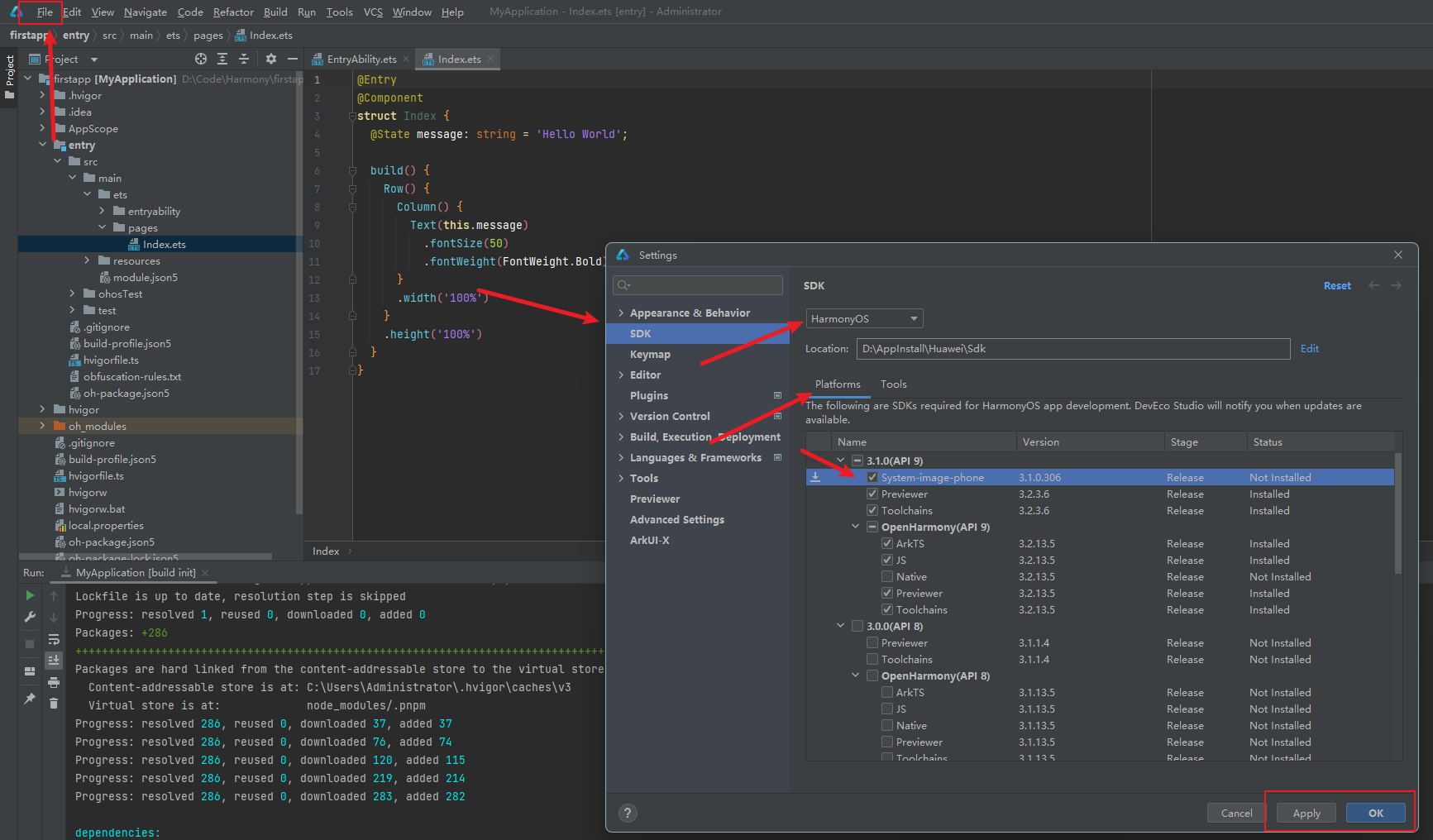This screenshot has height=840, width=1433.
Task: Open the File menu
Action: click(45, 12)
